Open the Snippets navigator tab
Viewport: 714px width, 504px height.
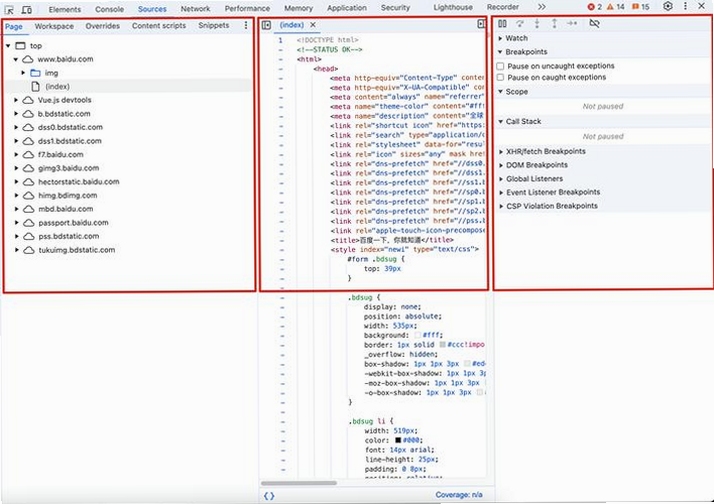pyautogui.click(x=214, y=25)
